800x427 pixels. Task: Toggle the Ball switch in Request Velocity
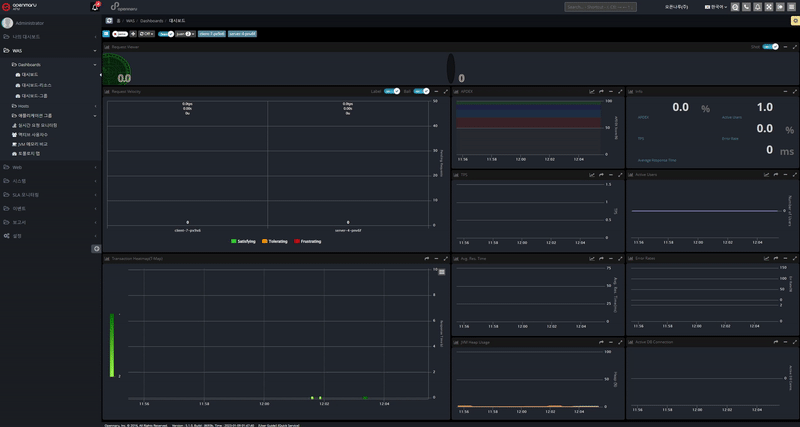click(x=421, y=91)
